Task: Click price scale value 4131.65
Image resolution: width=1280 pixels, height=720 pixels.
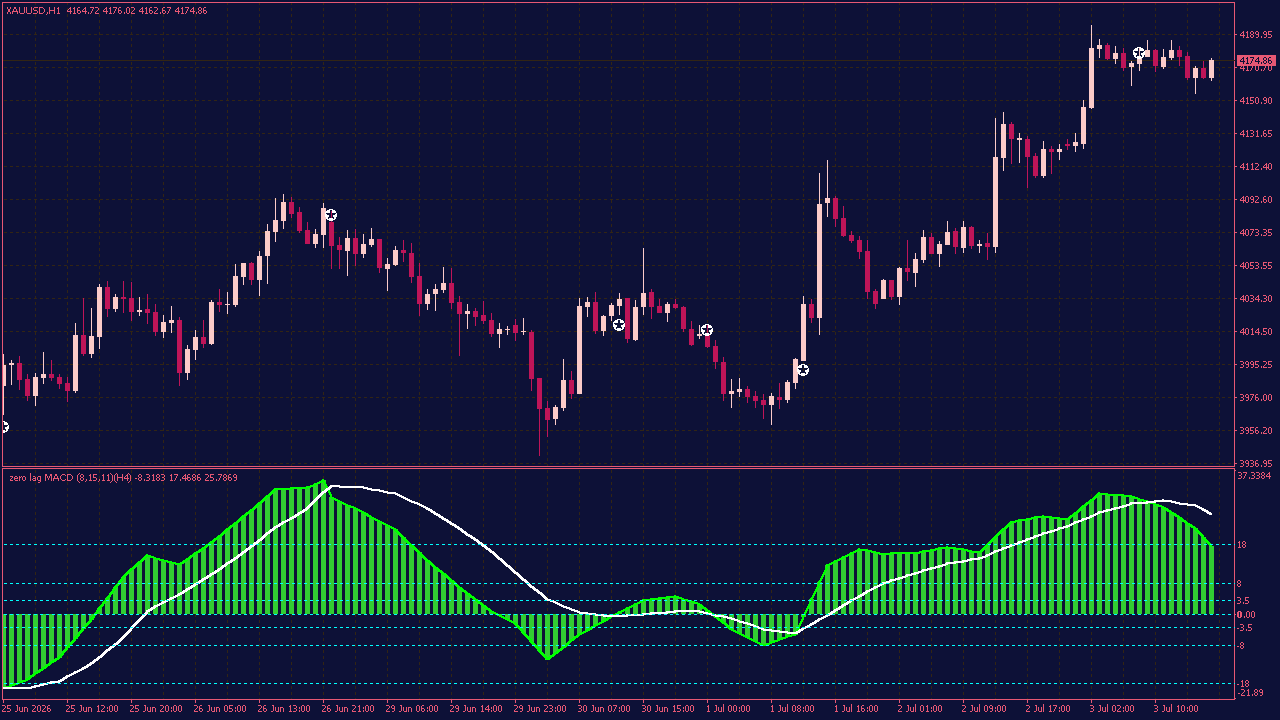Action: [1255, 134]
